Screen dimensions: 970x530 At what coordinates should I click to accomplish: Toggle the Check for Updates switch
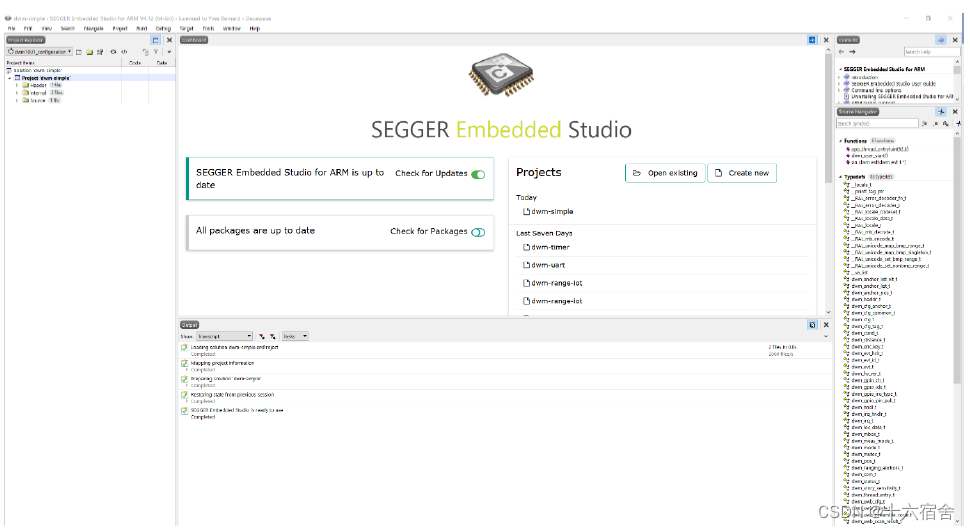tap(478, 174)
